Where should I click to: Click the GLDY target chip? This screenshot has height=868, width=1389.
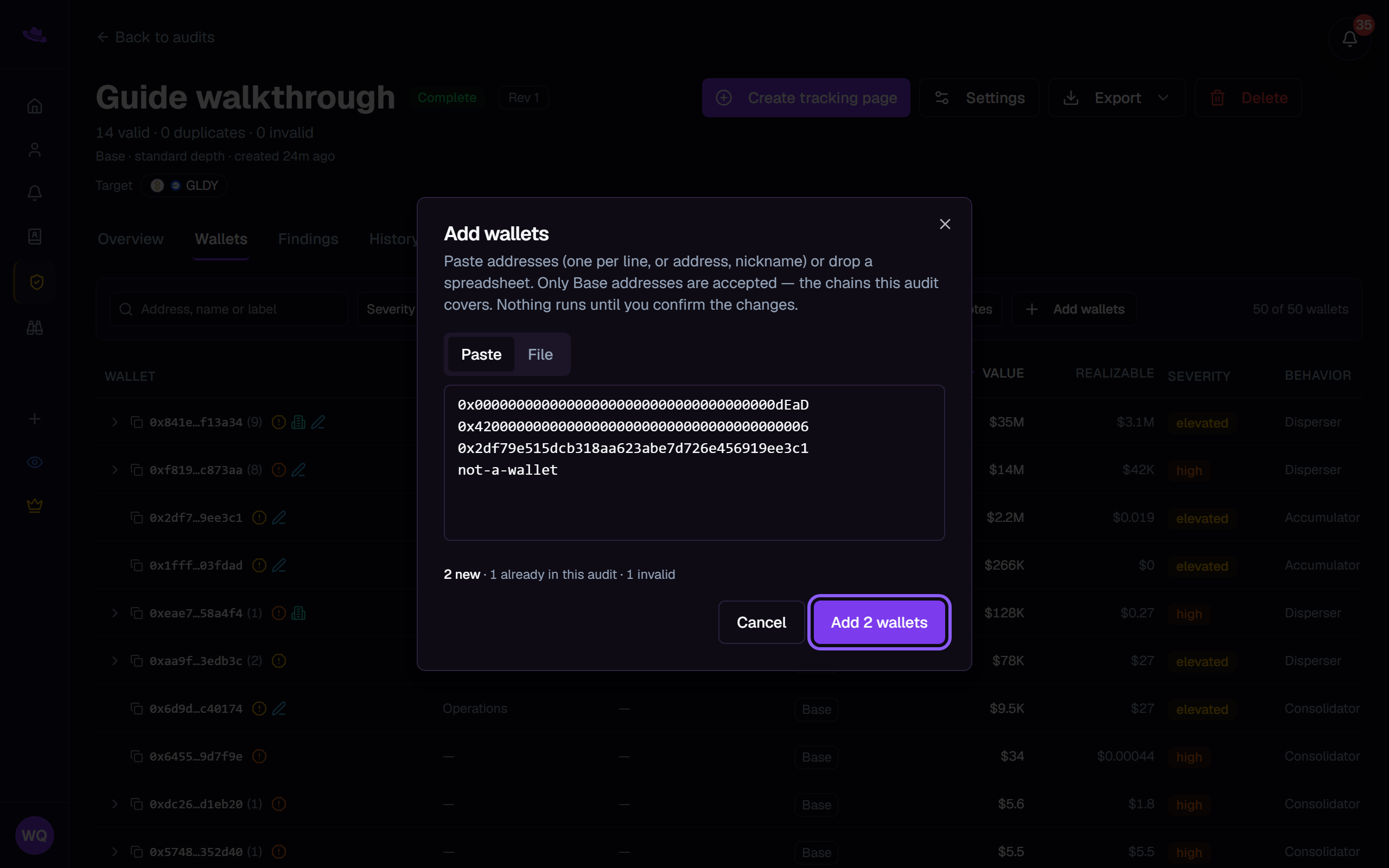click(184, 186)
